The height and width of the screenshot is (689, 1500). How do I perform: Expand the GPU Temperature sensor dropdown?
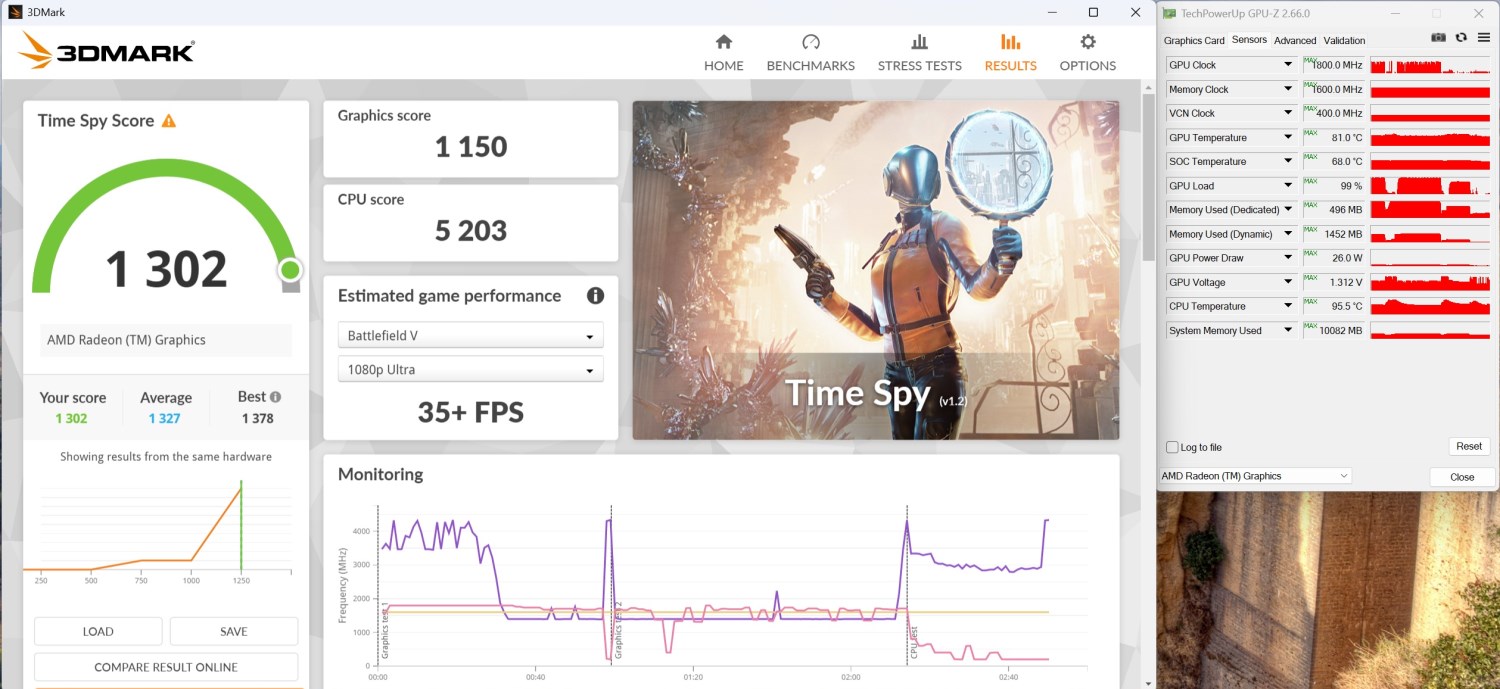[x=1288, y=137]
